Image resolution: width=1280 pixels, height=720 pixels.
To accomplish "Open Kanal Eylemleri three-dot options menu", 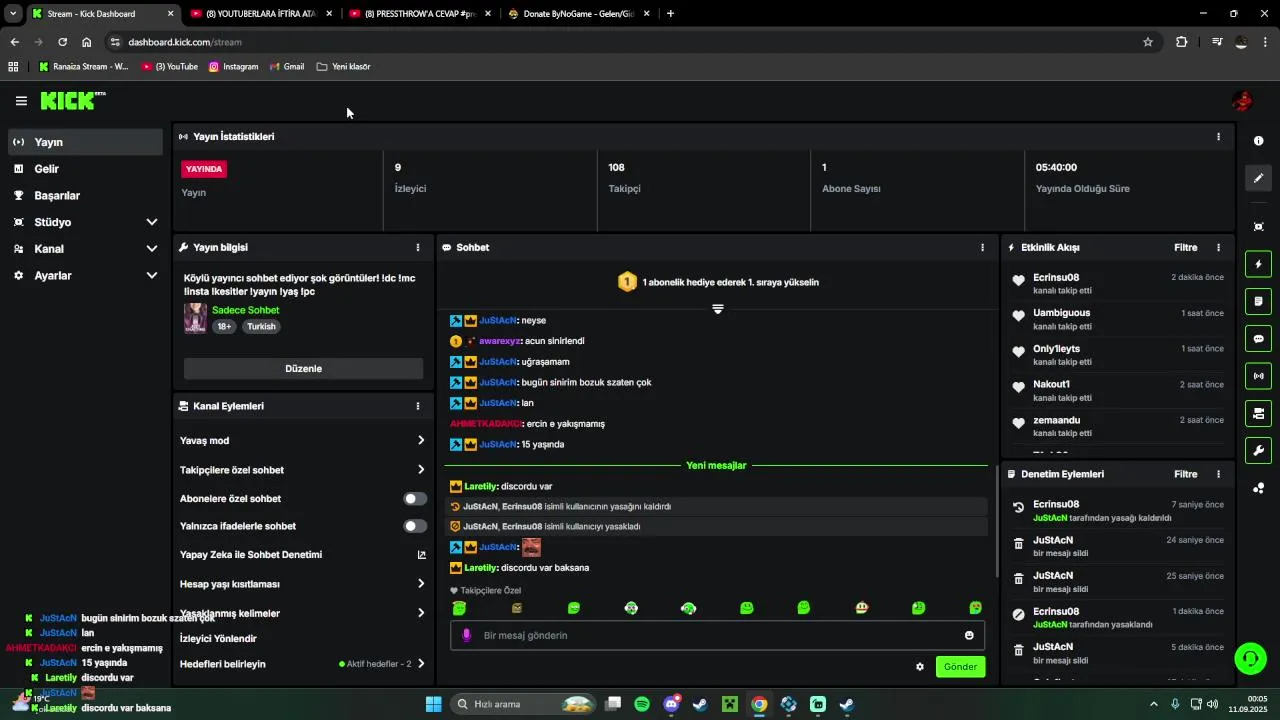I will click(418, 406).
